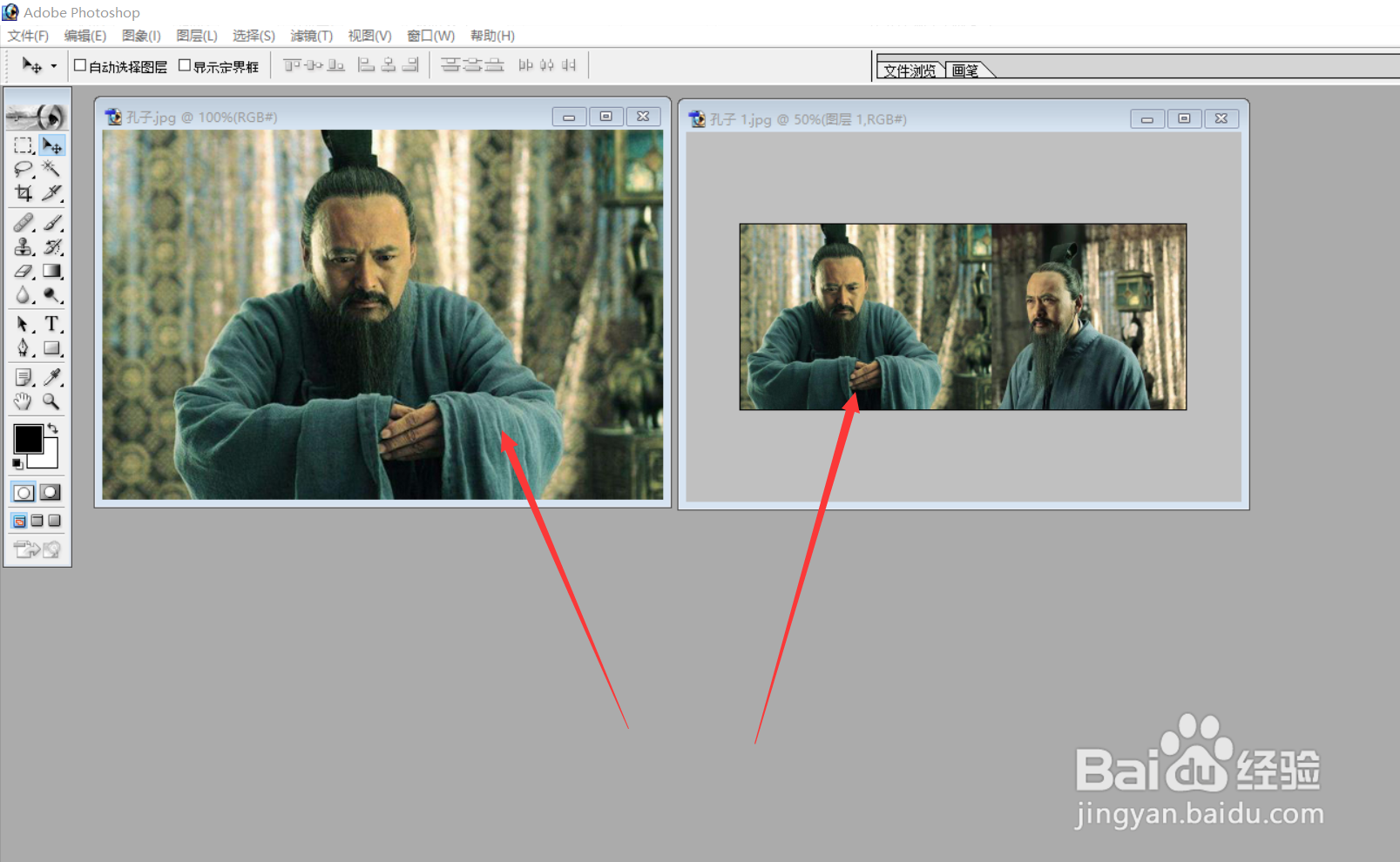Click the 孔子.jpg window title bar
Screen dimensions: 1400x862
coord(382,117)
